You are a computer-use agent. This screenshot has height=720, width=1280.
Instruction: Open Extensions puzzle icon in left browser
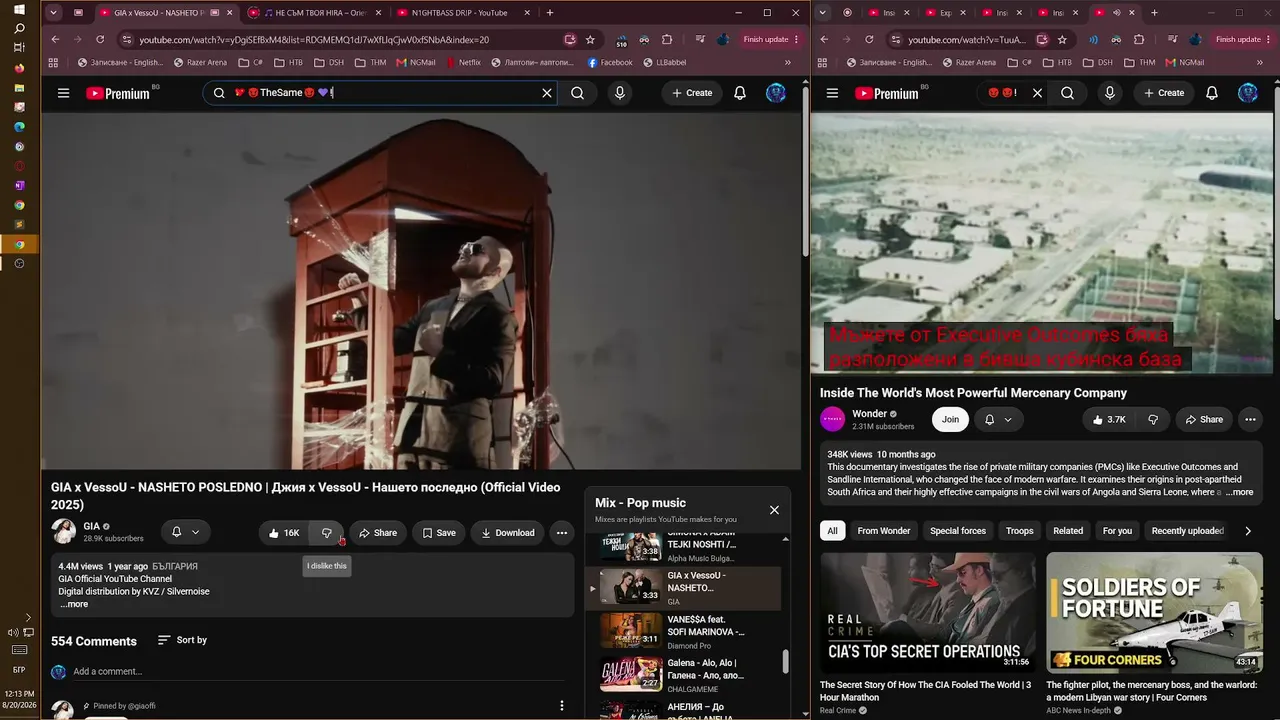(x=667, y=40)
